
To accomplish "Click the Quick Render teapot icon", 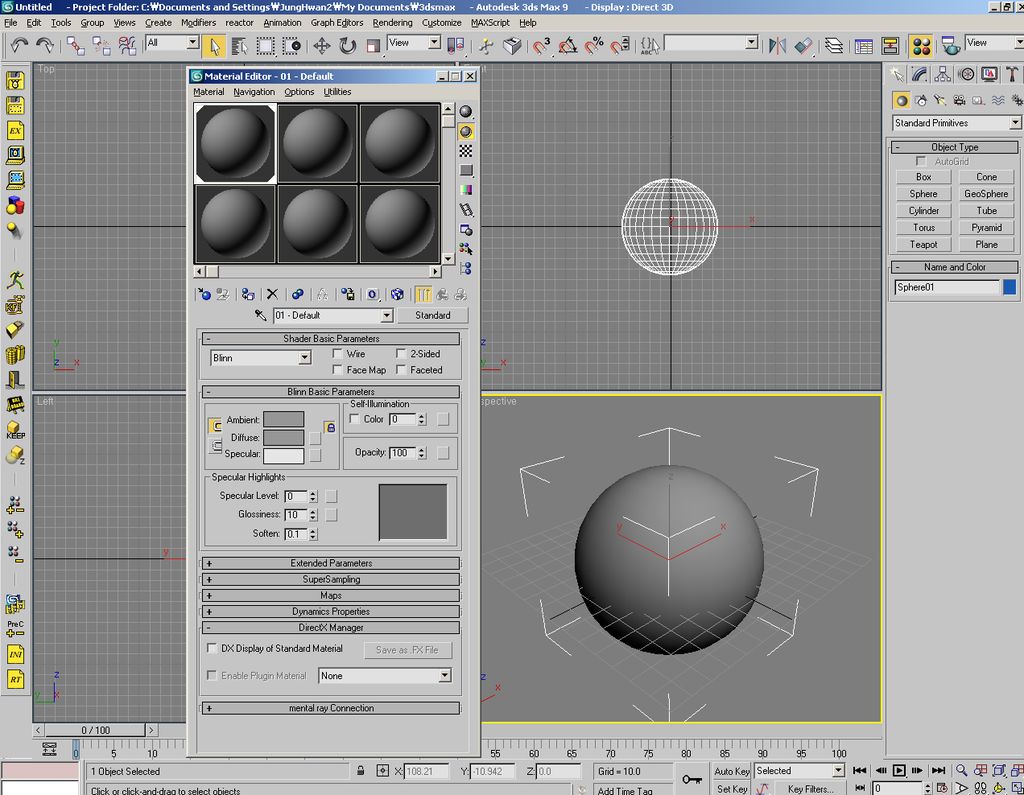I will [x=950, y=47].
